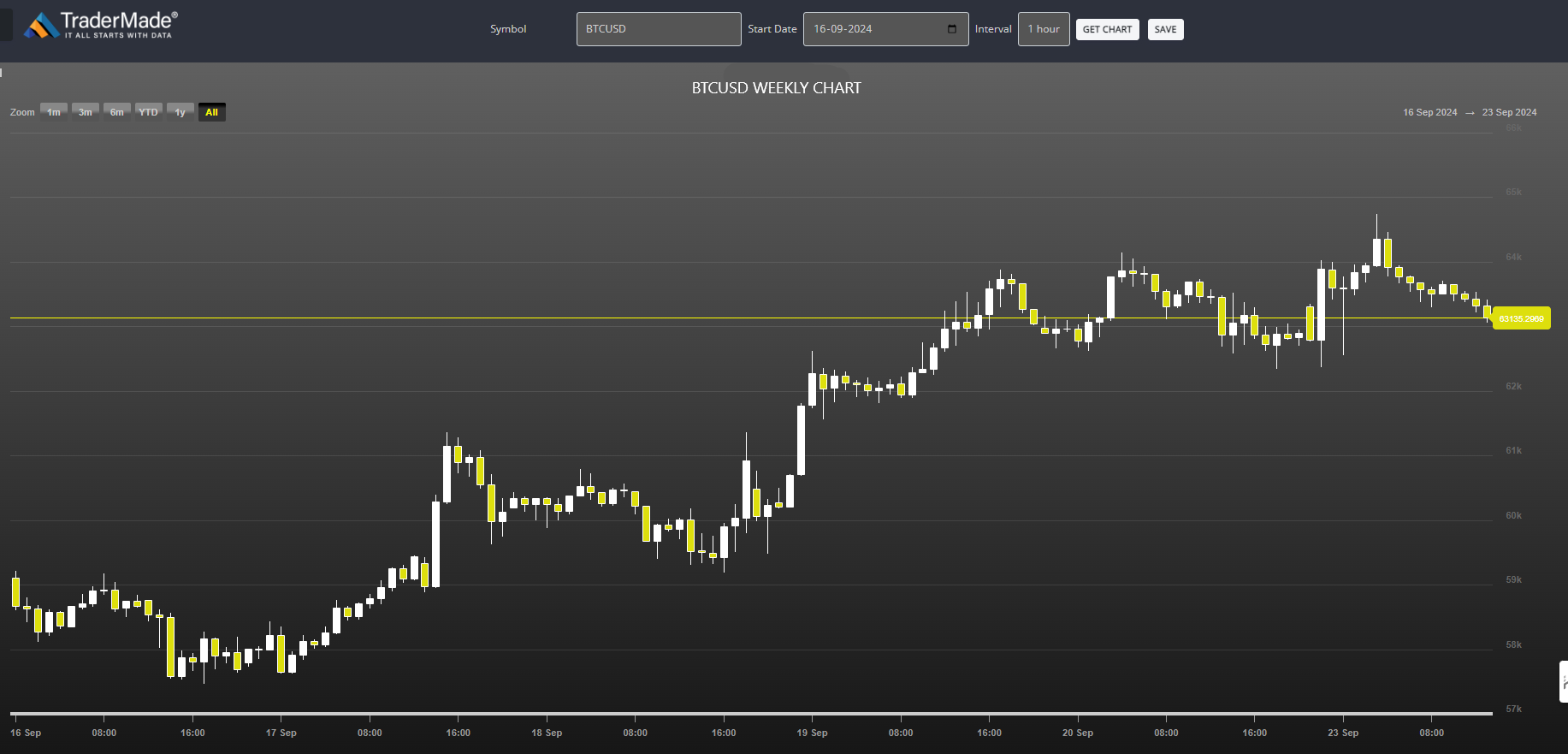
Task: Click the Symbol field label
Action: (508, 29)
